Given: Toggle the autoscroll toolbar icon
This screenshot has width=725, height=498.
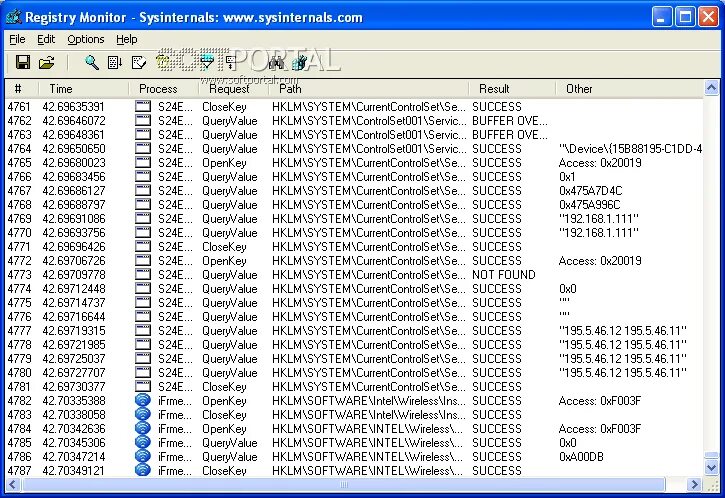Looking at the screenshot, I should pyautogui.click(x=115, y=62).
